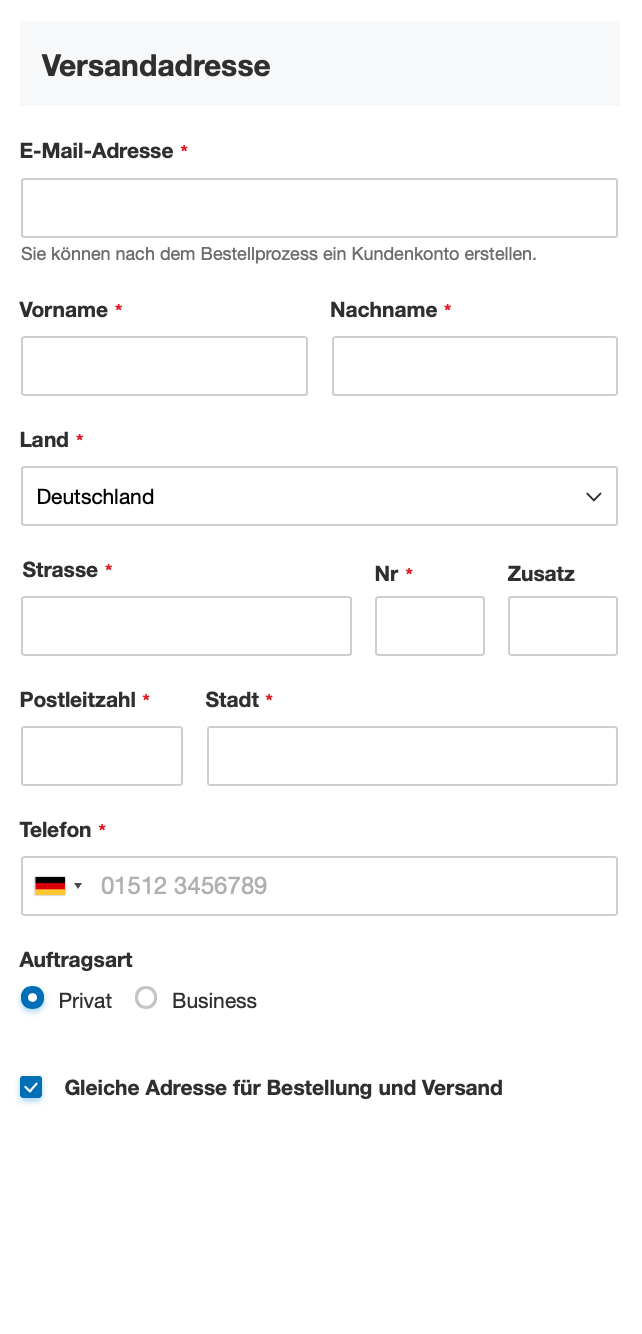This screenshot has width=642, height=1334.
Task: Click the red asterisk beside E-Mail-Adresse
Action: point(183,150)
